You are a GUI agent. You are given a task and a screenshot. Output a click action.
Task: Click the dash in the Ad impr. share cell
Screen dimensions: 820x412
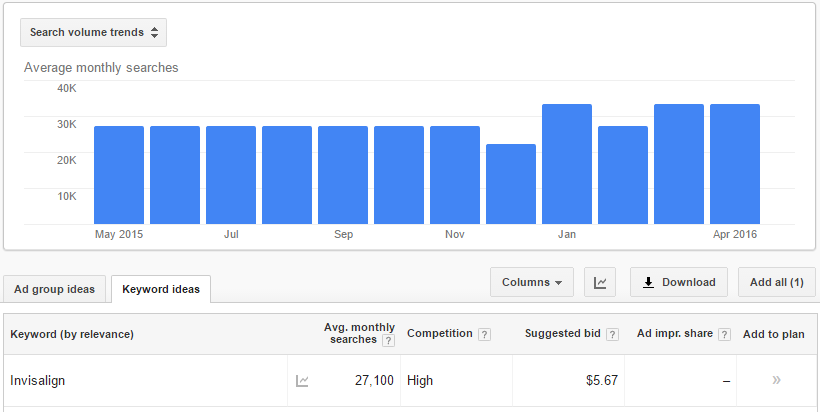(726, 382)
